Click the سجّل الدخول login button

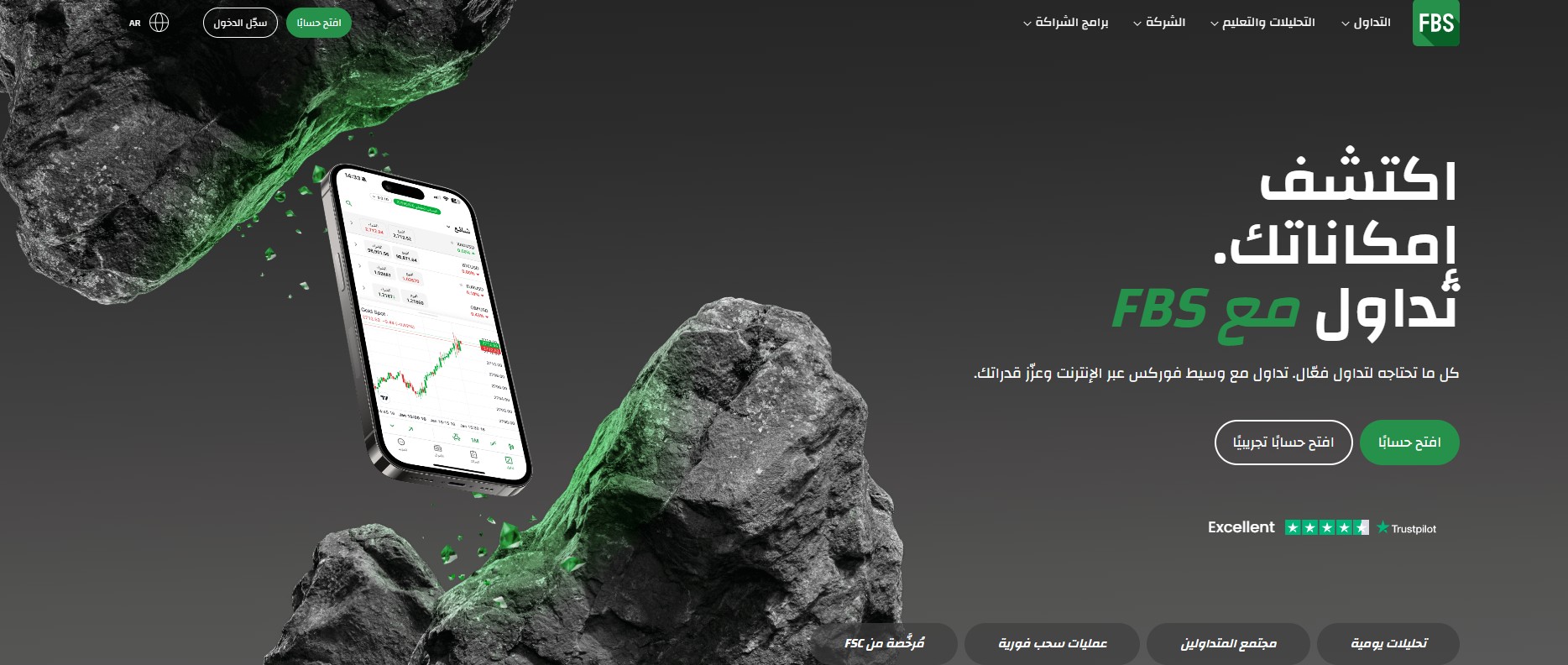point(240,23)
